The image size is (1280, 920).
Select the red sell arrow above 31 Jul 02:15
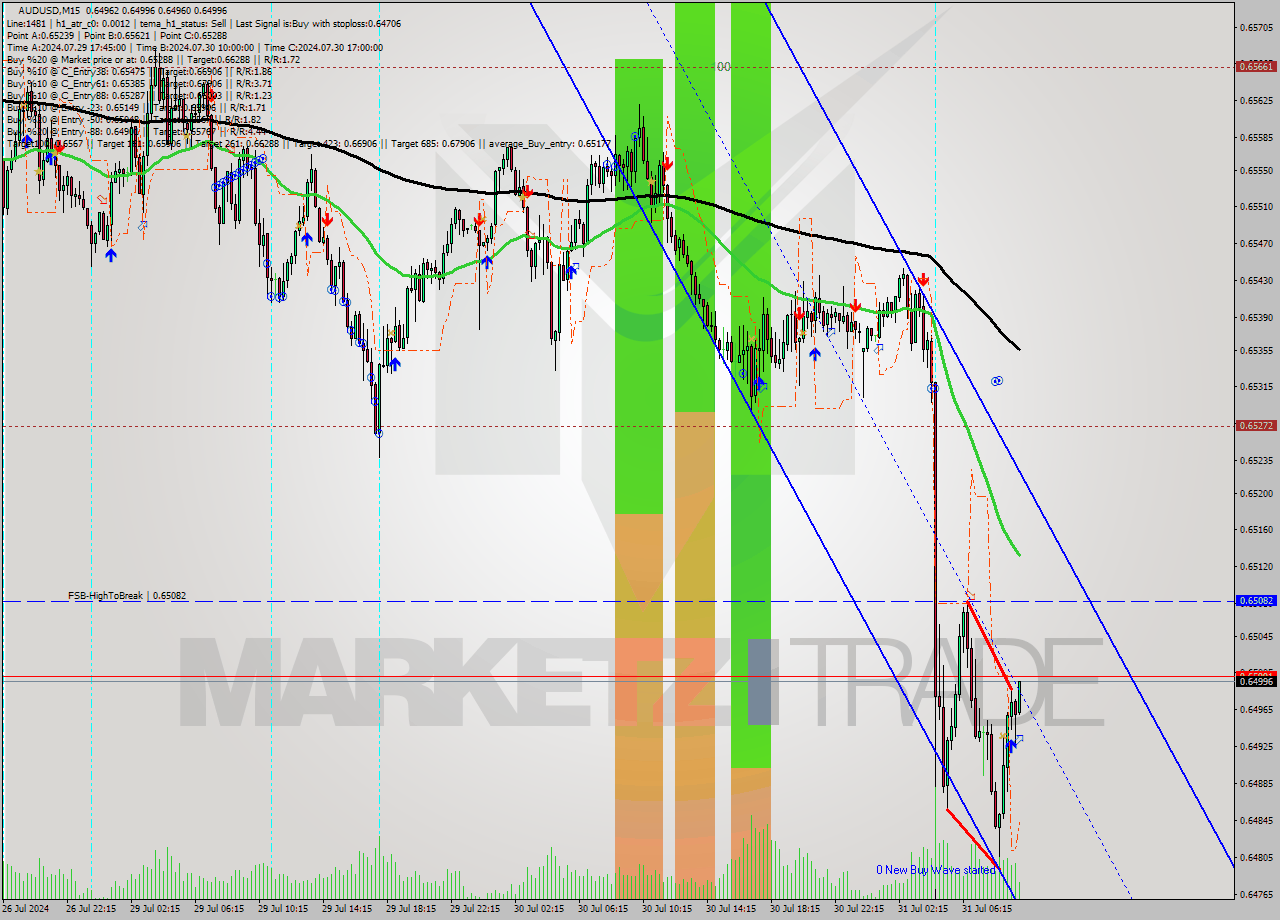pos(924,280)
